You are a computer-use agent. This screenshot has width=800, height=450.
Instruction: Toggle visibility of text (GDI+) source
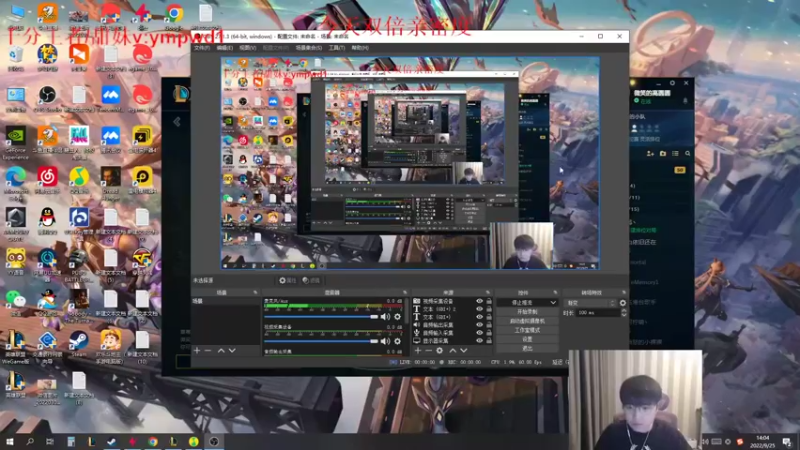479,317
